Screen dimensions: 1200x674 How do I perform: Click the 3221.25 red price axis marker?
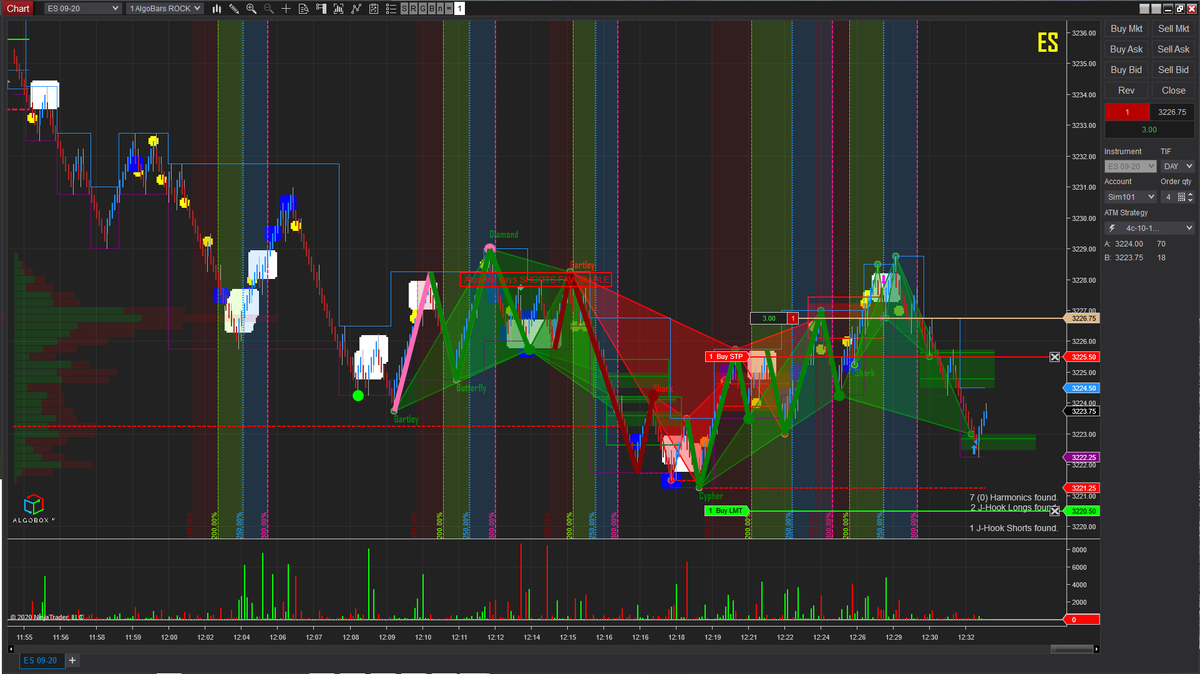tap(1080, 488)
